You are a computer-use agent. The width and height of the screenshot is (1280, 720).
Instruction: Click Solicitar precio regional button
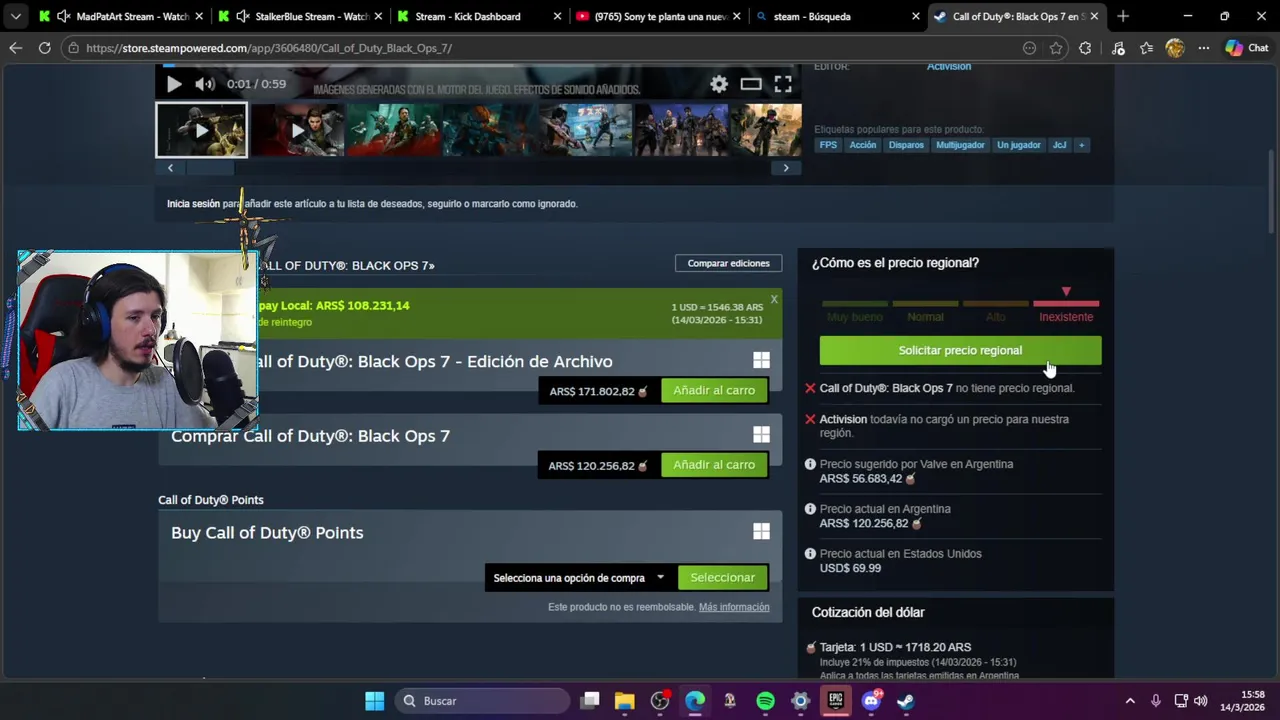pos(960,350)
